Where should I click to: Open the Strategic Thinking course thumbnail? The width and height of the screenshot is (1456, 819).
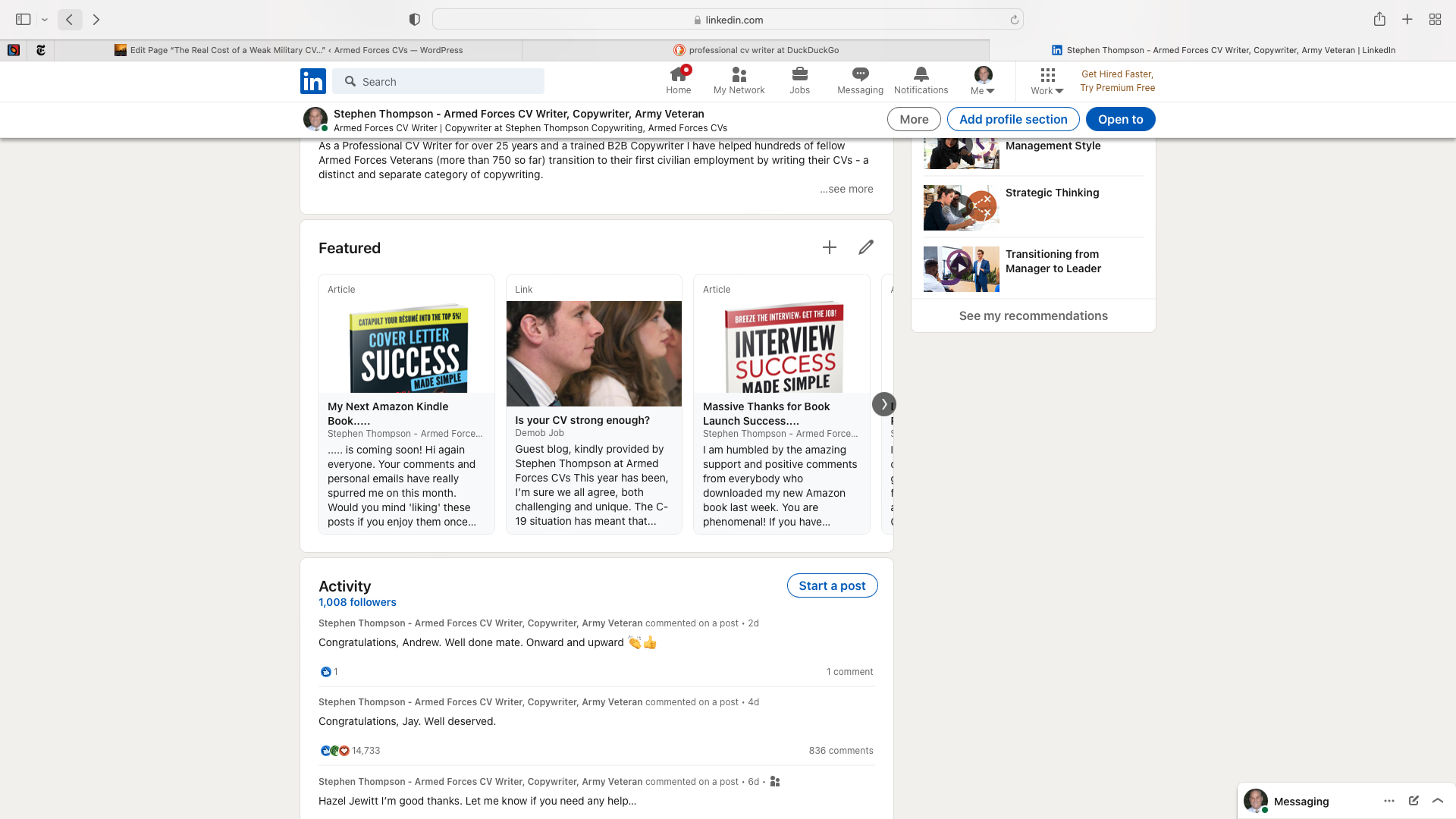[x=961, y=207]
